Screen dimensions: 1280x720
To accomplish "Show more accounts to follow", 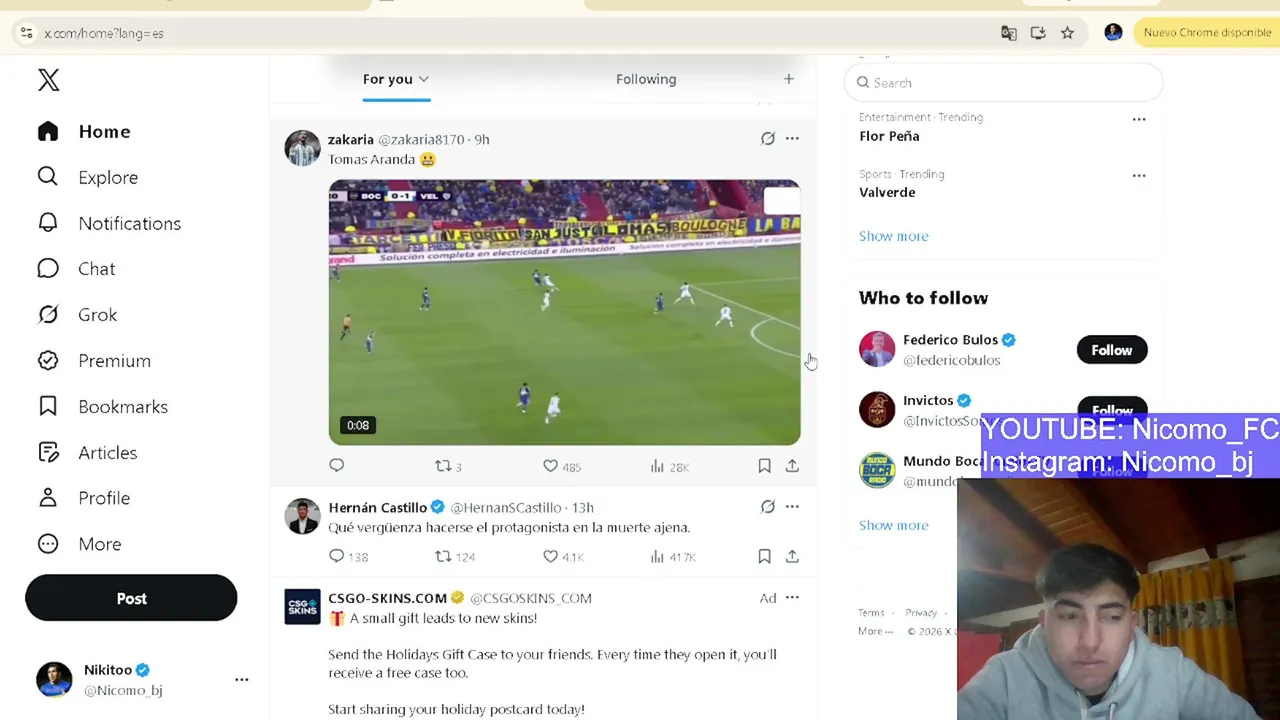I will (893, 525).
